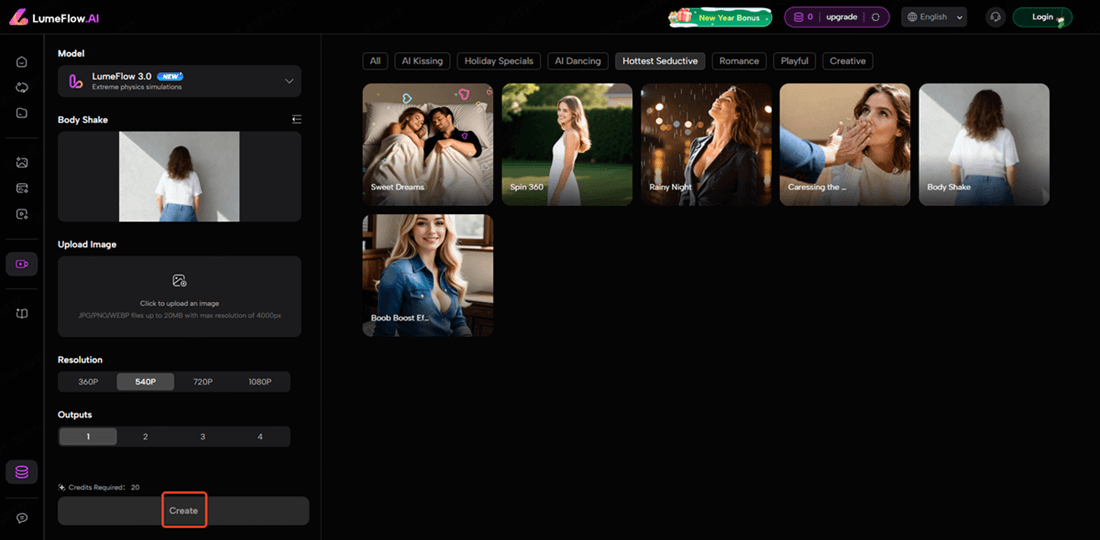Image resolution: width=1100 pixels, height=540 pixels.
Task: Select 1080P resolution
Action: 260,382
